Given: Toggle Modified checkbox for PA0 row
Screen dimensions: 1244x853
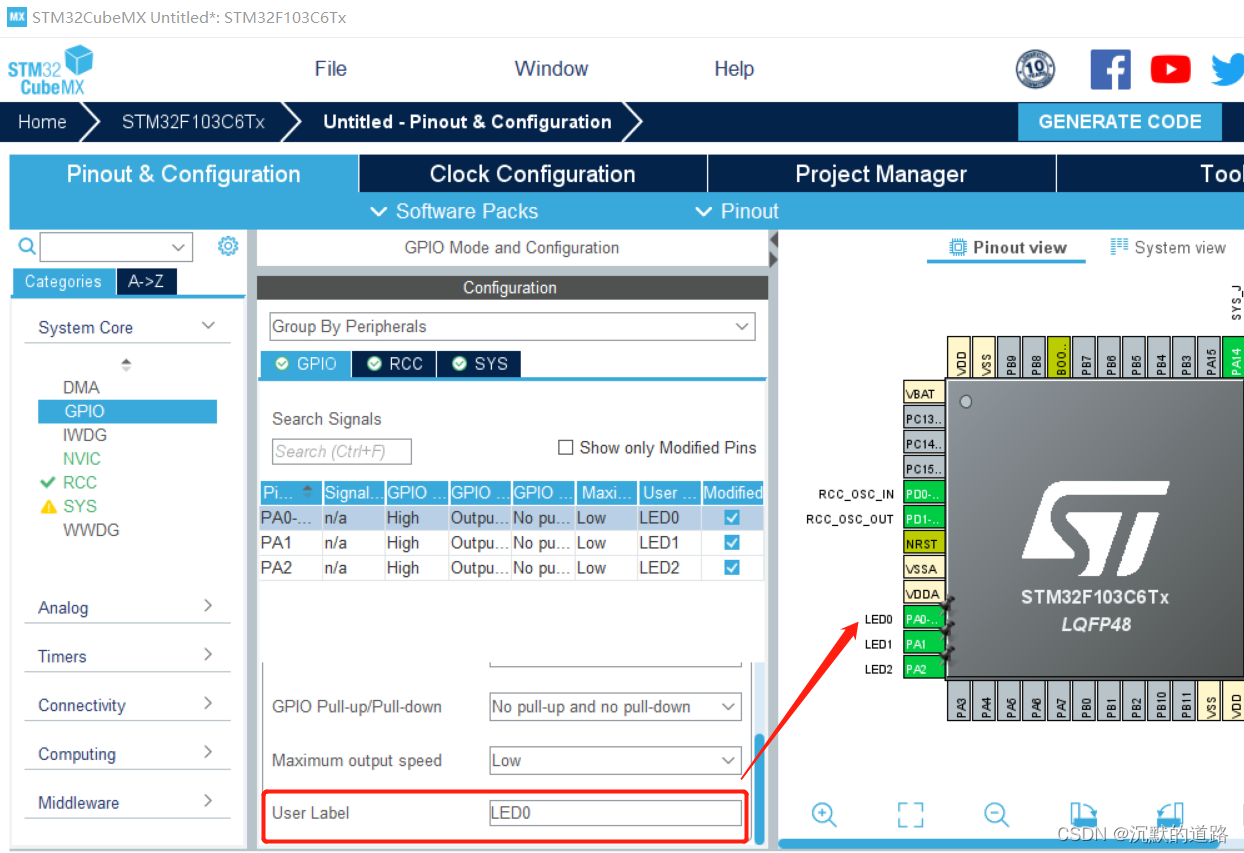Looking at the screenshot, I should pos(732,517).
